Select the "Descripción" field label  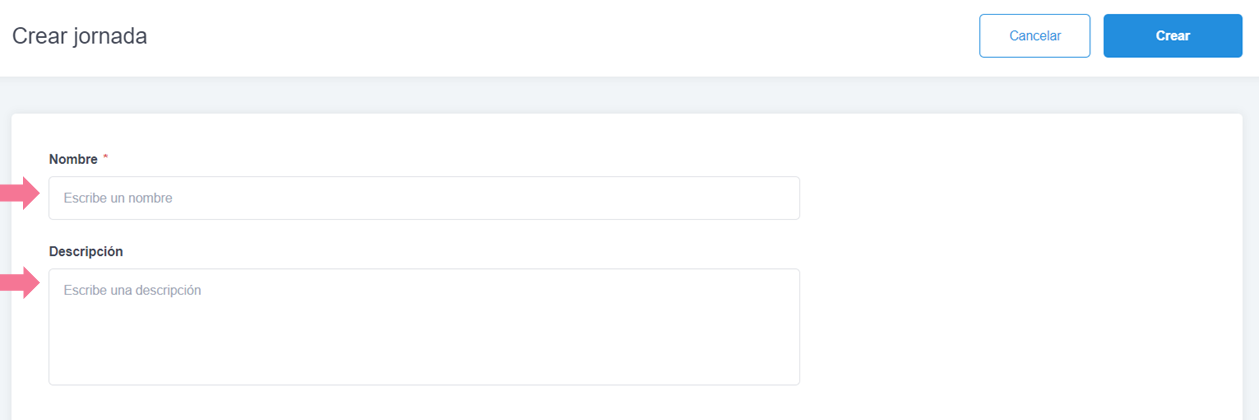pyautogui.click(x=86, y=251)
